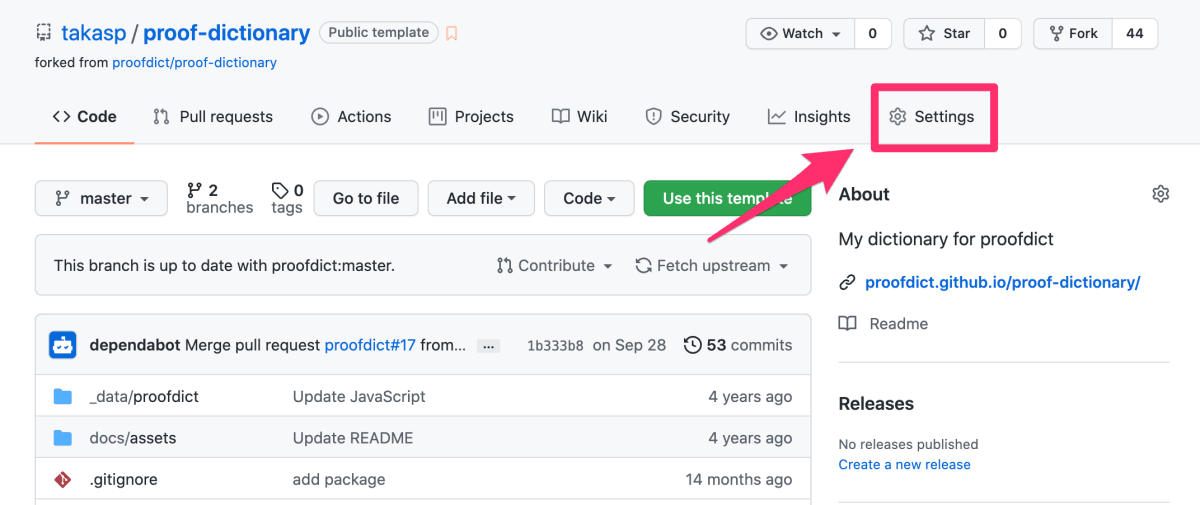Screen dimensions: 1200x505
Task: Click the folder icon for _data/proofdict
Action: [63, 397]
